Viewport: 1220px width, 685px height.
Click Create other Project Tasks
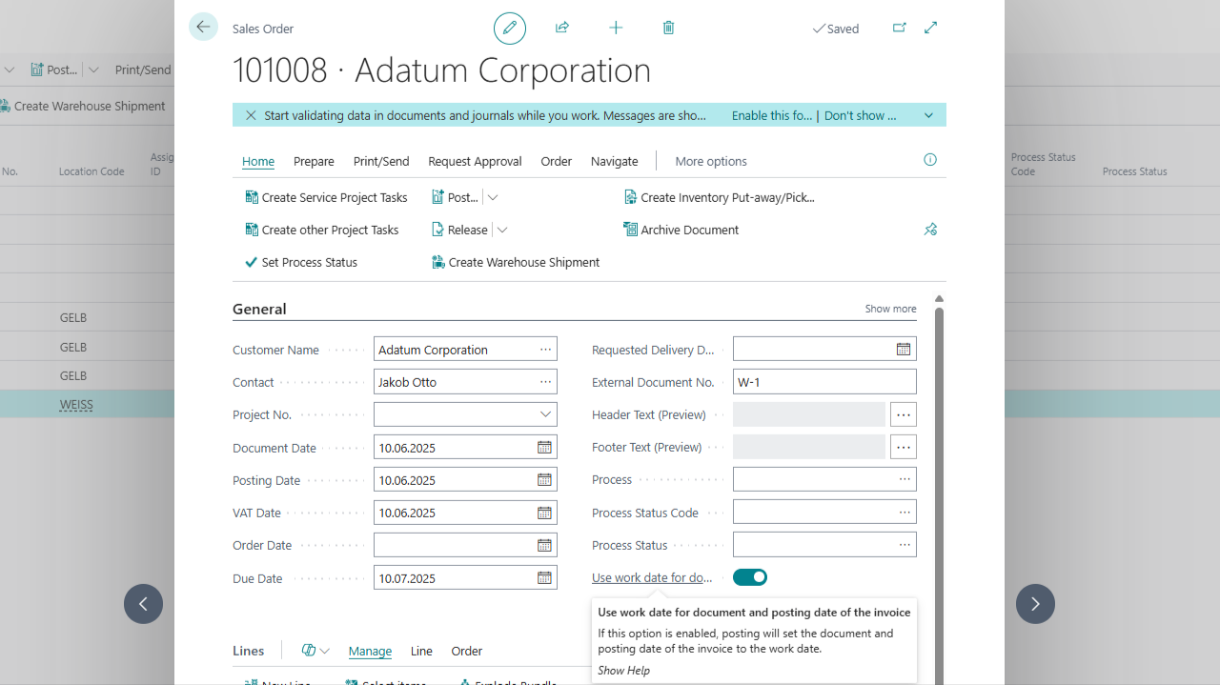(322, 230)
